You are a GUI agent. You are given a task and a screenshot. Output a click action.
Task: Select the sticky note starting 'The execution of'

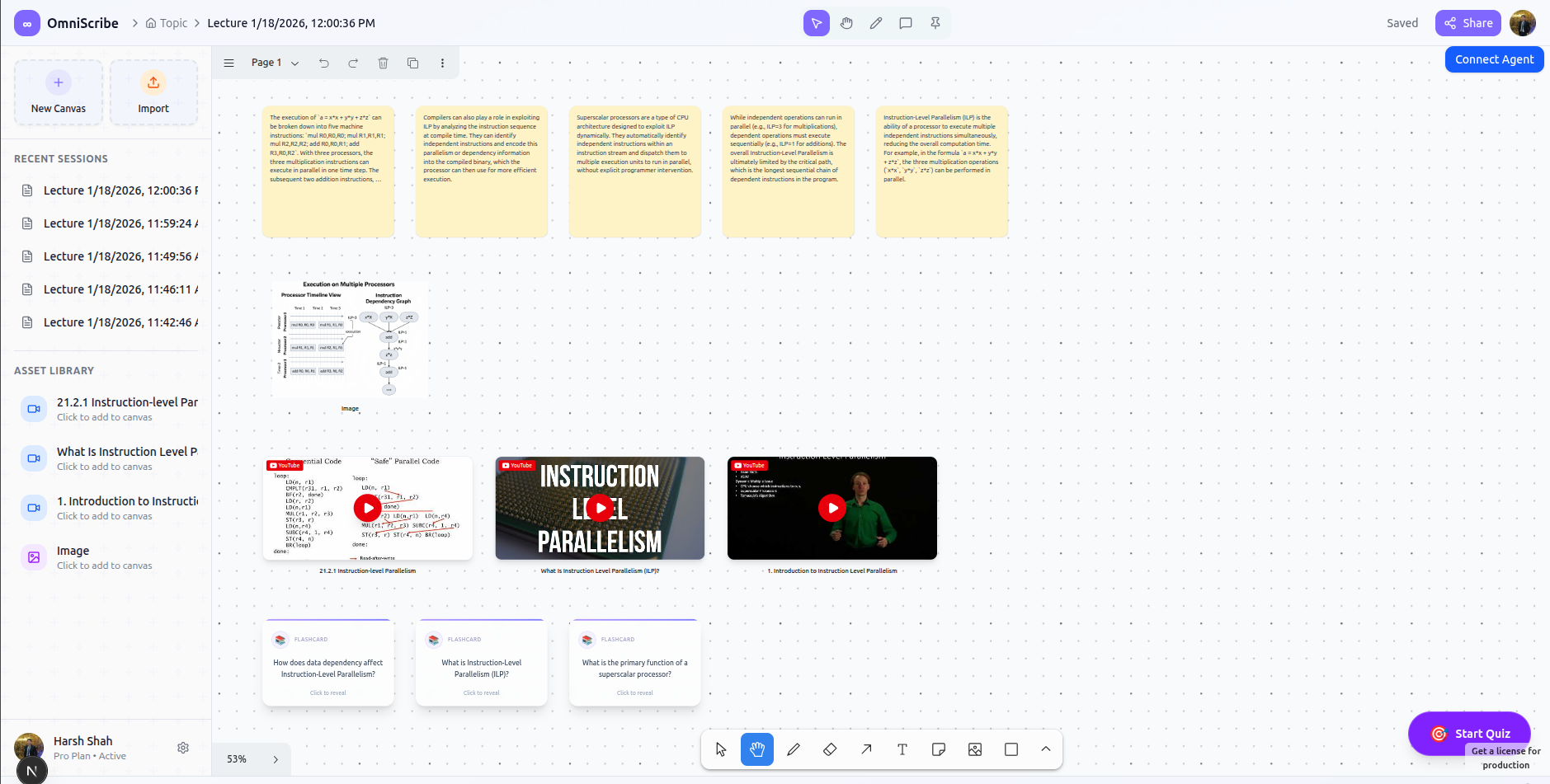coord(328,171)
